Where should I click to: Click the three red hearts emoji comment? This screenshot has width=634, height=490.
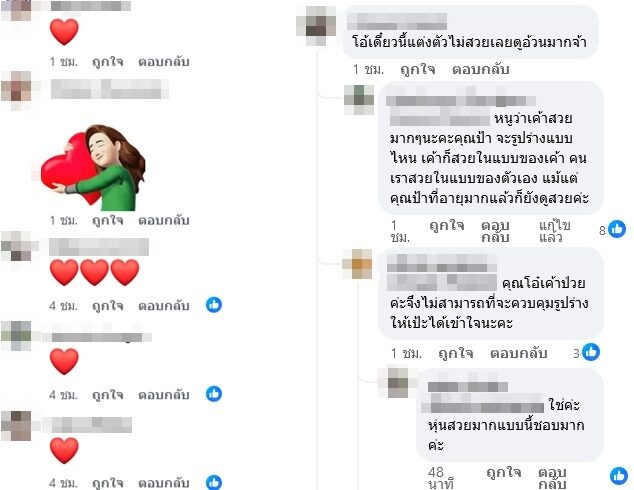point(95,272)
